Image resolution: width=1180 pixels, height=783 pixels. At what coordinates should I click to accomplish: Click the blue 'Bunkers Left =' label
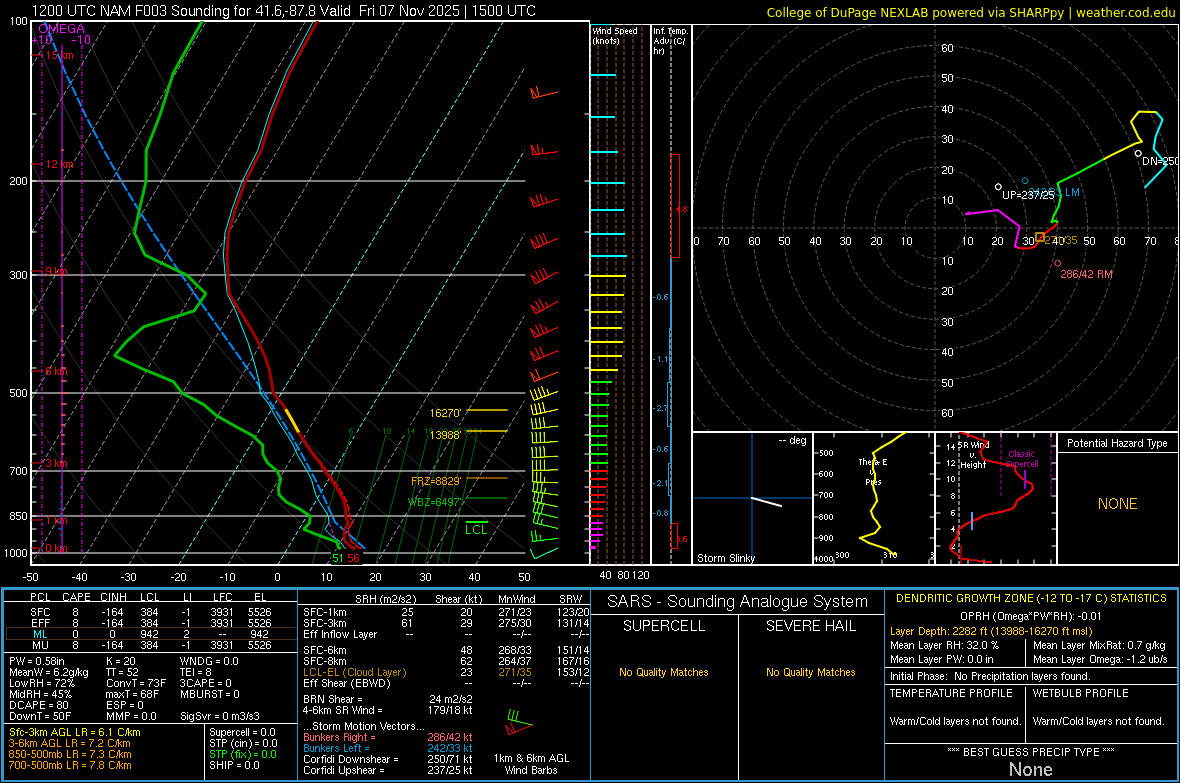click(336, 748)
